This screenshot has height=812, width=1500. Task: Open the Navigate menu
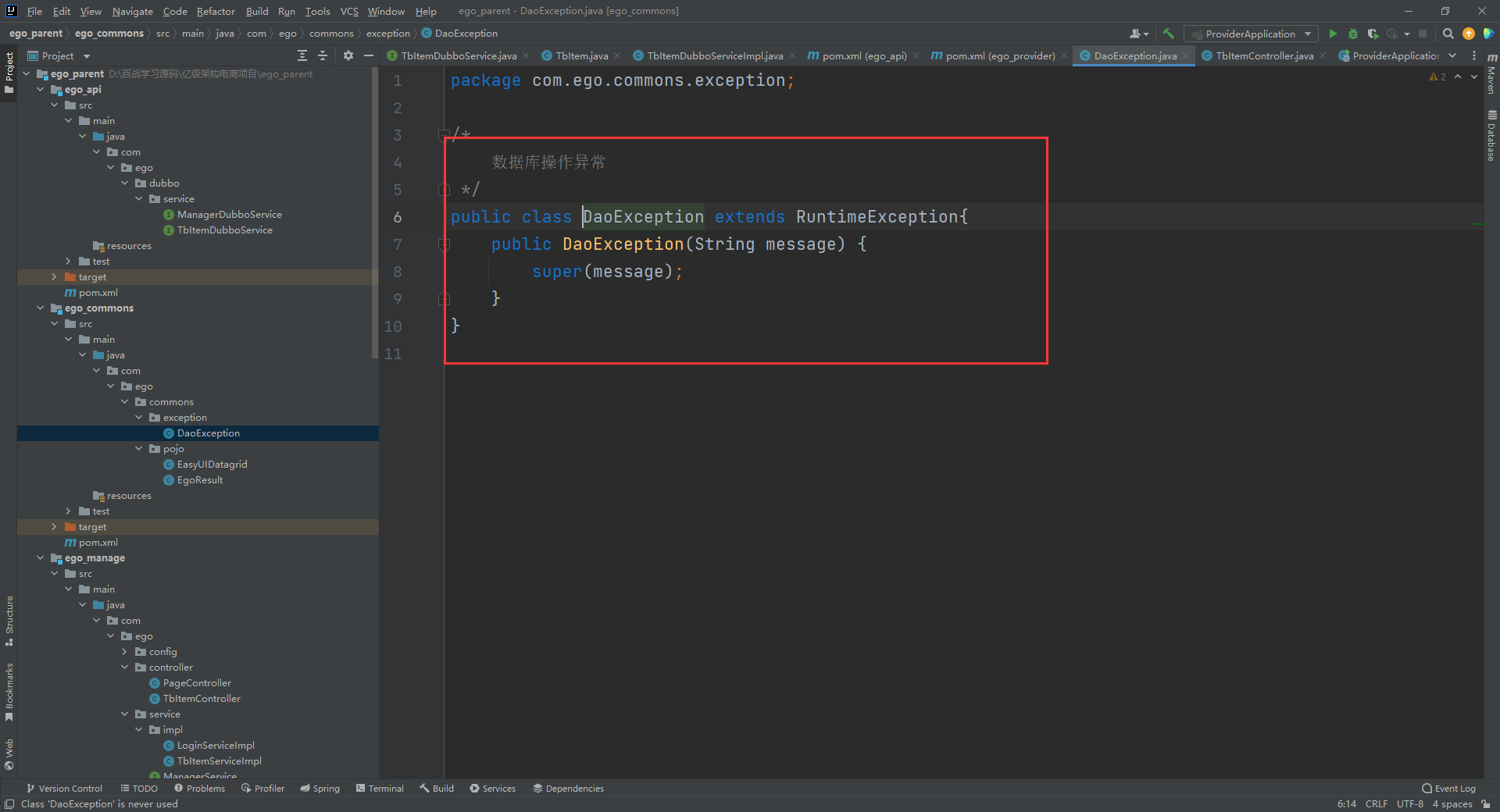[x=132, y=11]
